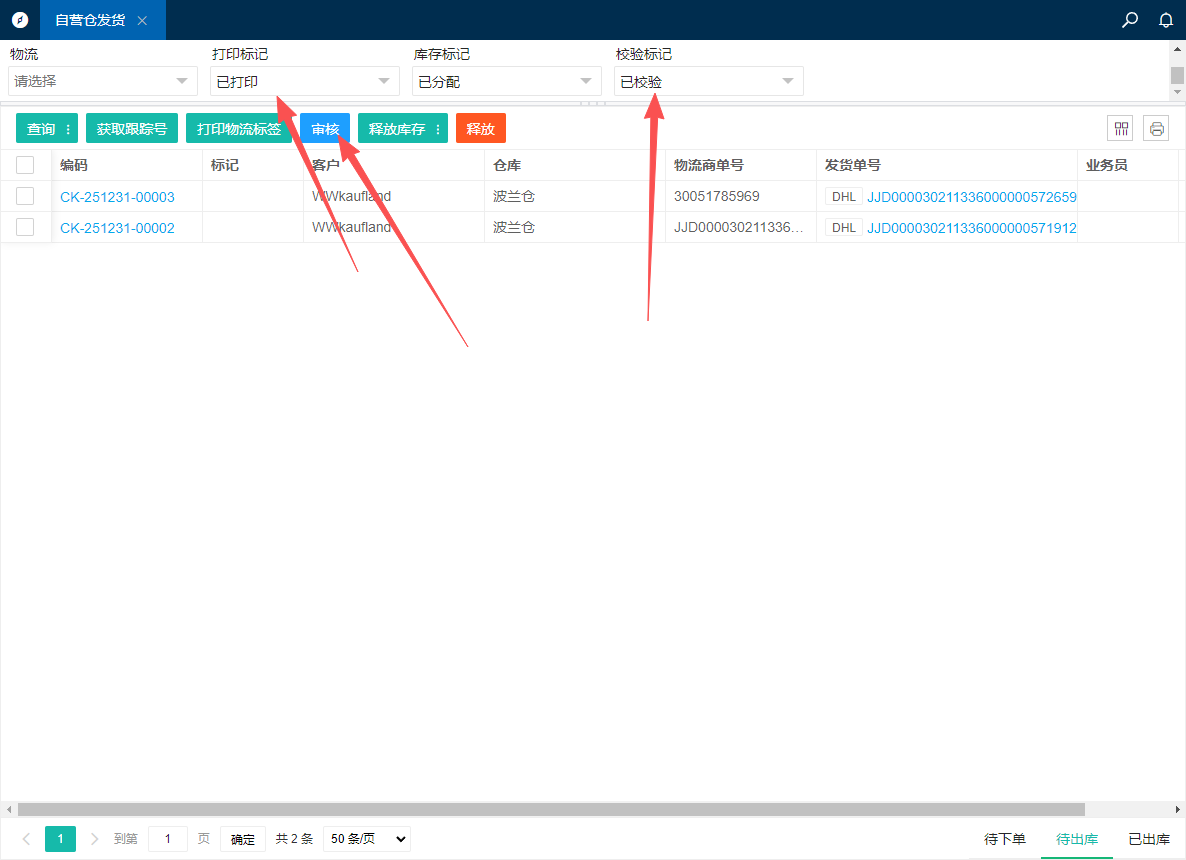Click the printer icon above table
This screenshot has width=1186, height=860.
click(1156, 128)
